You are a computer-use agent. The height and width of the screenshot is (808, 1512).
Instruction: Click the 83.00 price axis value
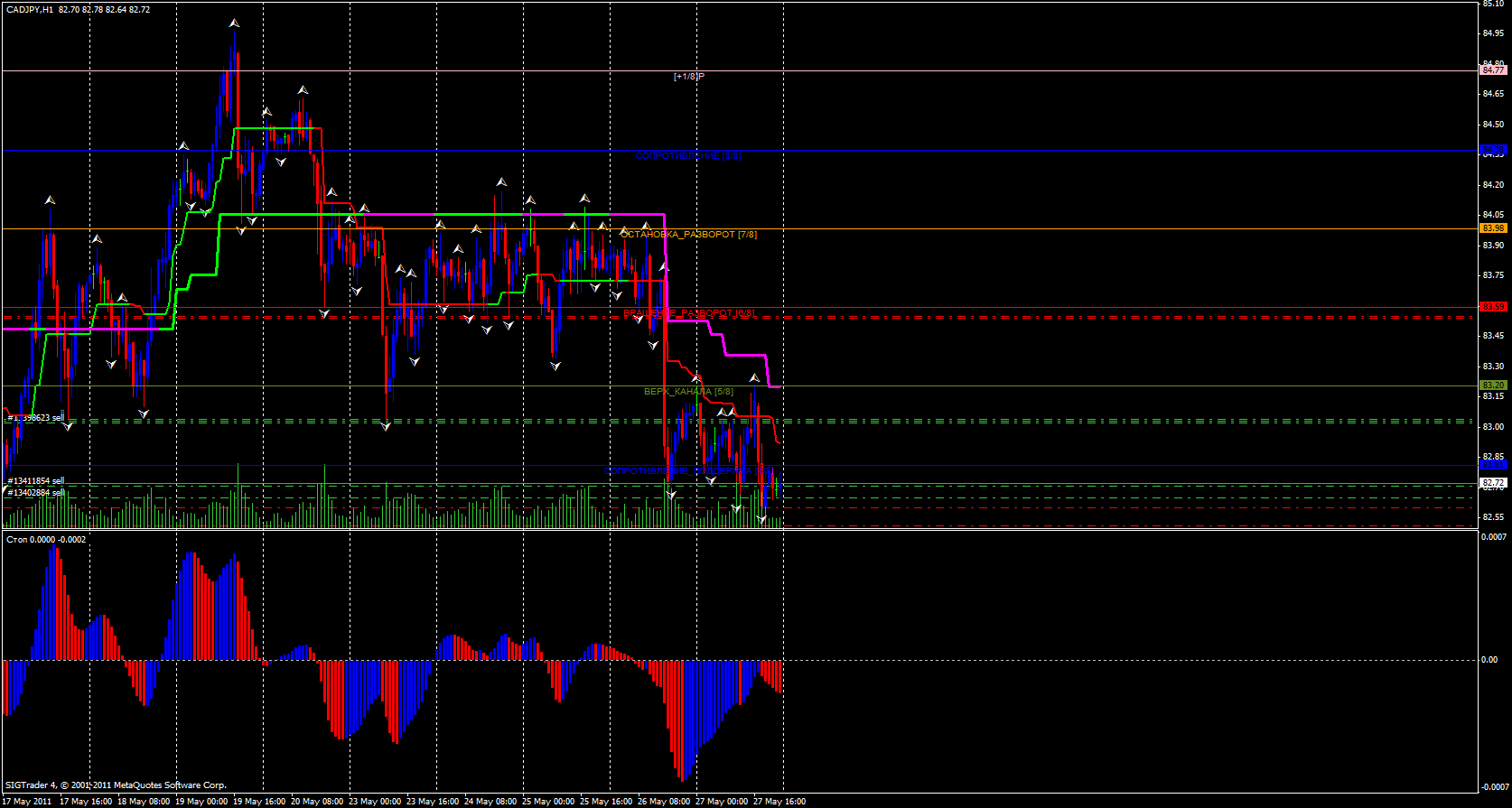[1493, 427]
